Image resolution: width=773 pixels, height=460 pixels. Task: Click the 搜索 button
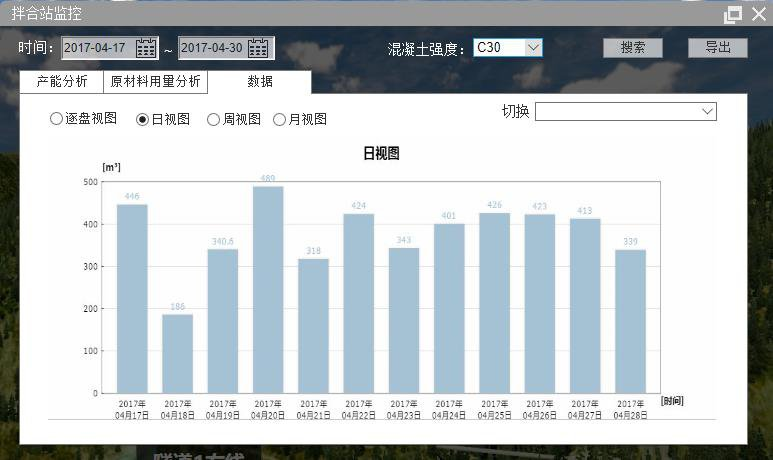click(632, 48)
